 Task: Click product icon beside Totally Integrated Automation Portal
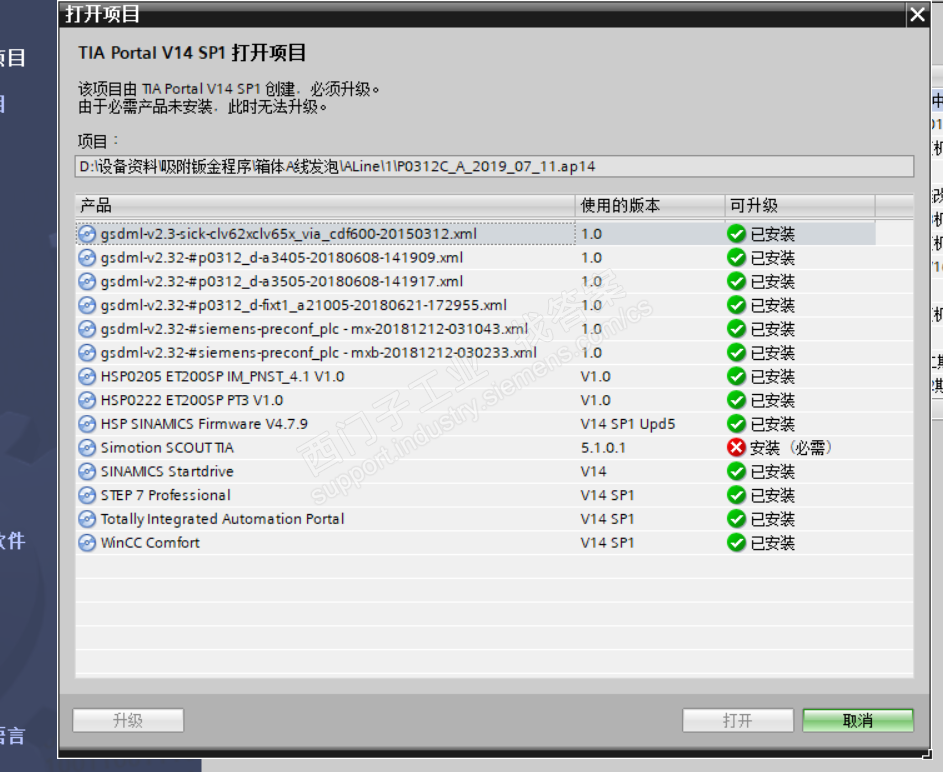[87, 519]
